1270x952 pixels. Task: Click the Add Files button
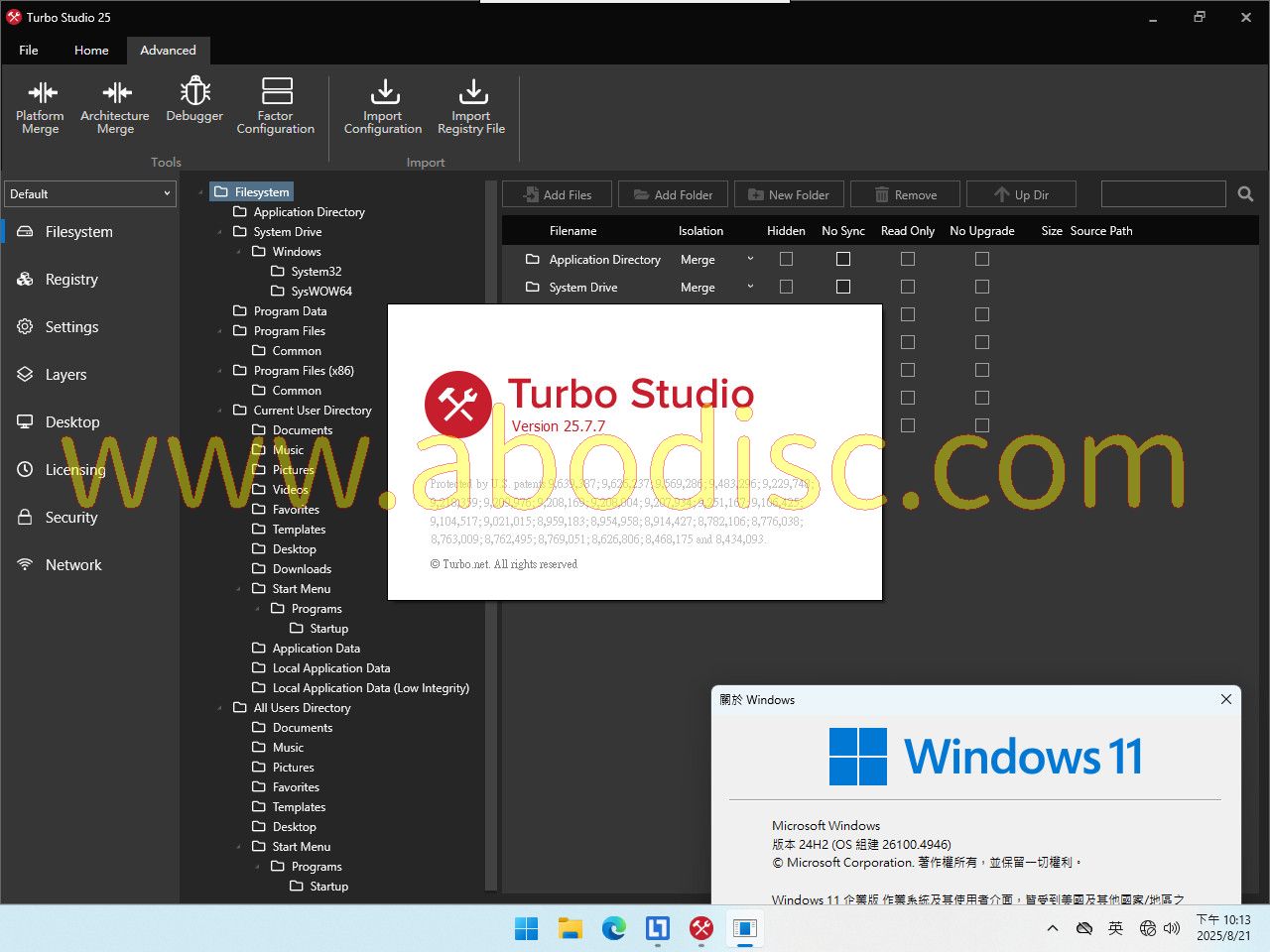pos(556,194)
